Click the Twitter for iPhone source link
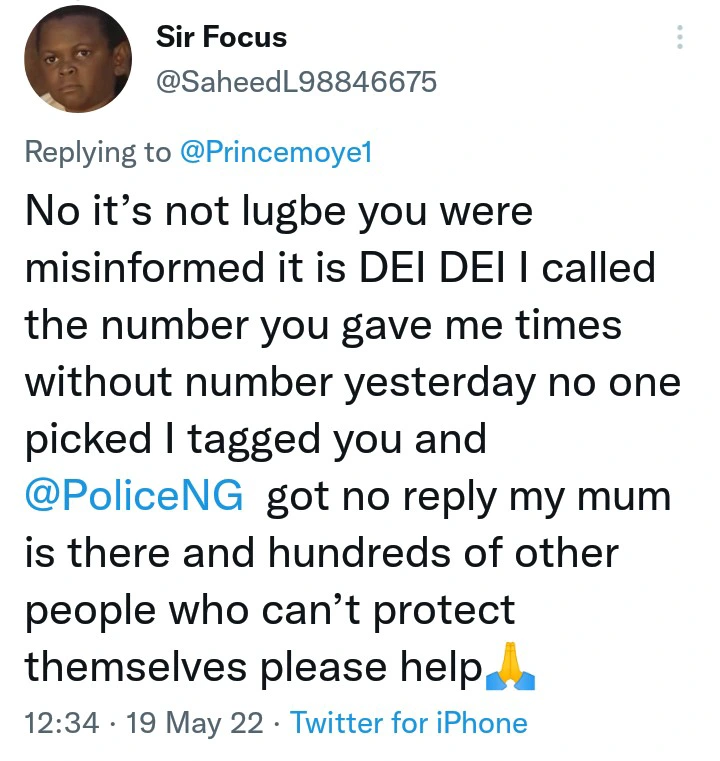The height and width of the screenshot is (761, 720). [408, 721]
